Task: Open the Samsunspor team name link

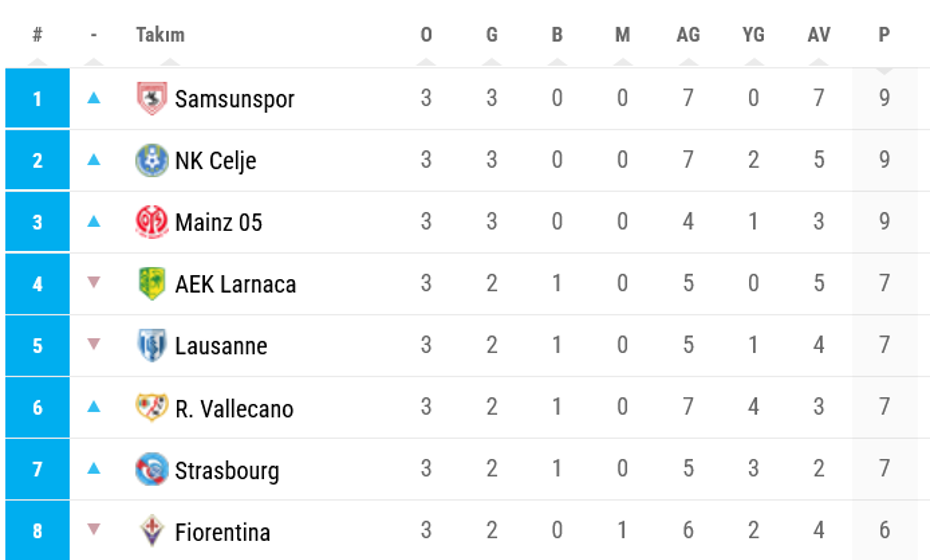Action: [234, 99]
